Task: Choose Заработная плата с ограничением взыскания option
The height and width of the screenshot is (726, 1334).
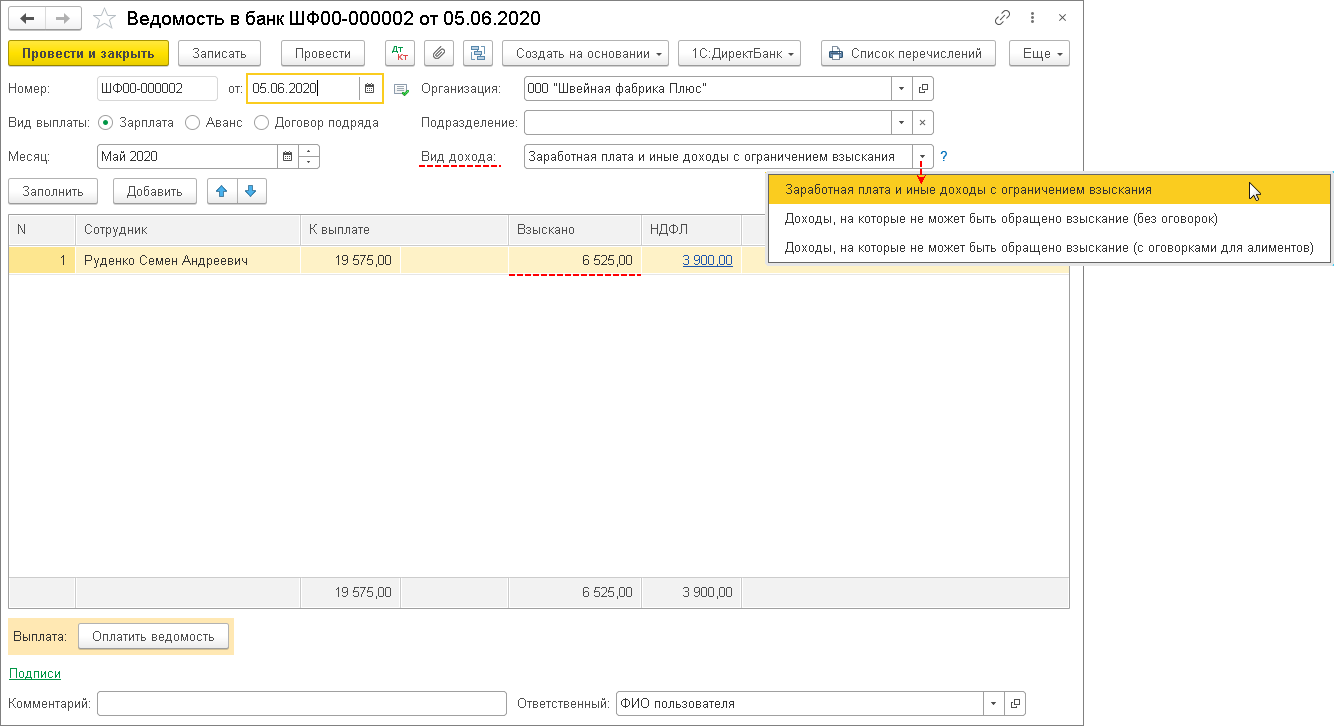Action: point(1049,189)
